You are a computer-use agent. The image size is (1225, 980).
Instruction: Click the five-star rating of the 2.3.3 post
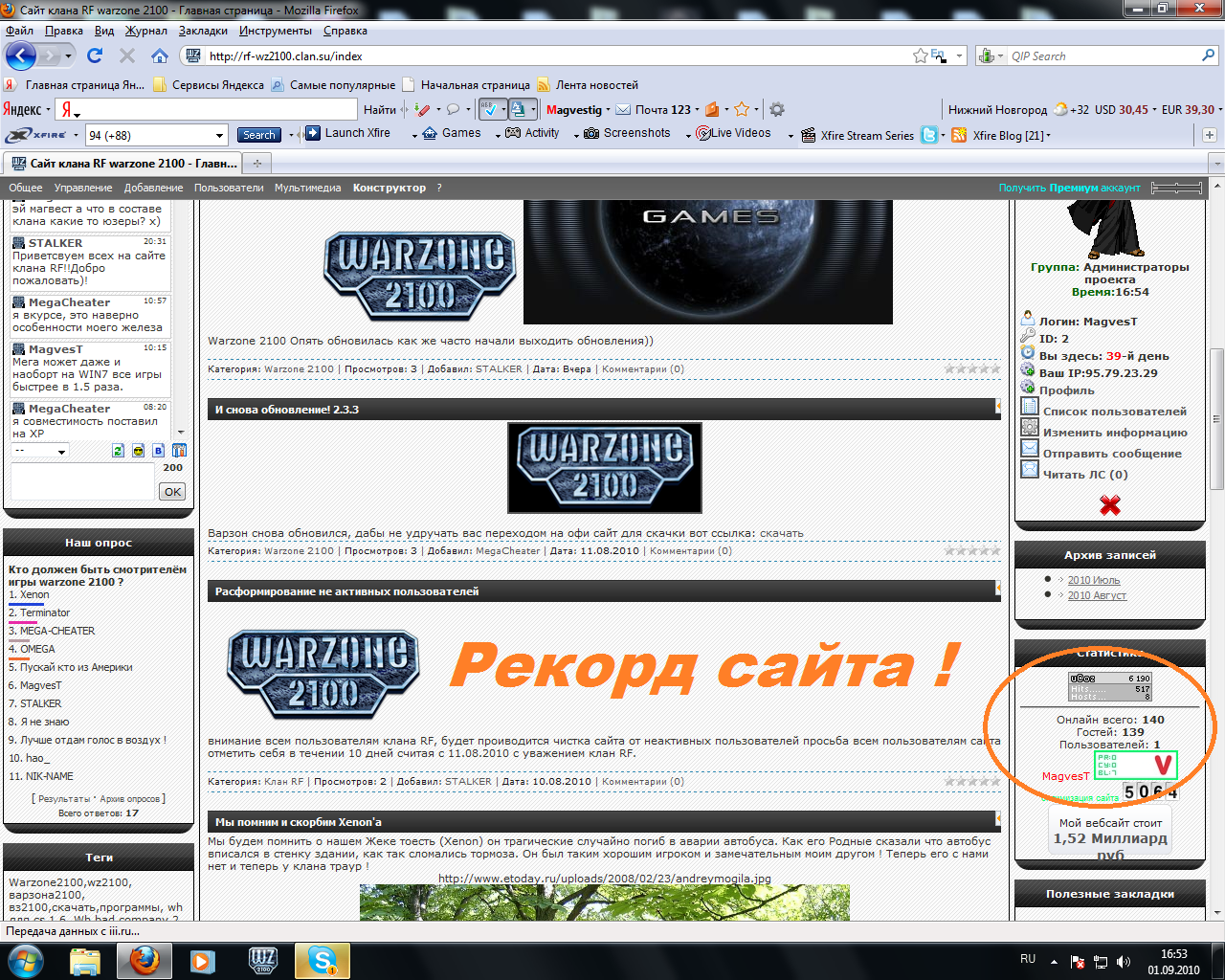pyautogui.click(x=972, y=550)
